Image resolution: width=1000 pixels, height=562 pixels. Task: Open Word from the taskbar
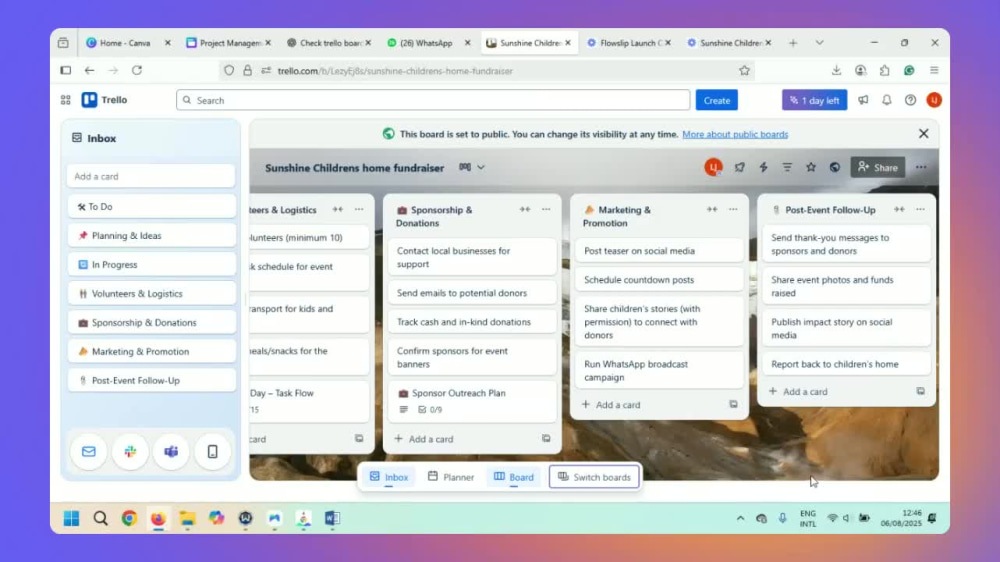point(332,519)
